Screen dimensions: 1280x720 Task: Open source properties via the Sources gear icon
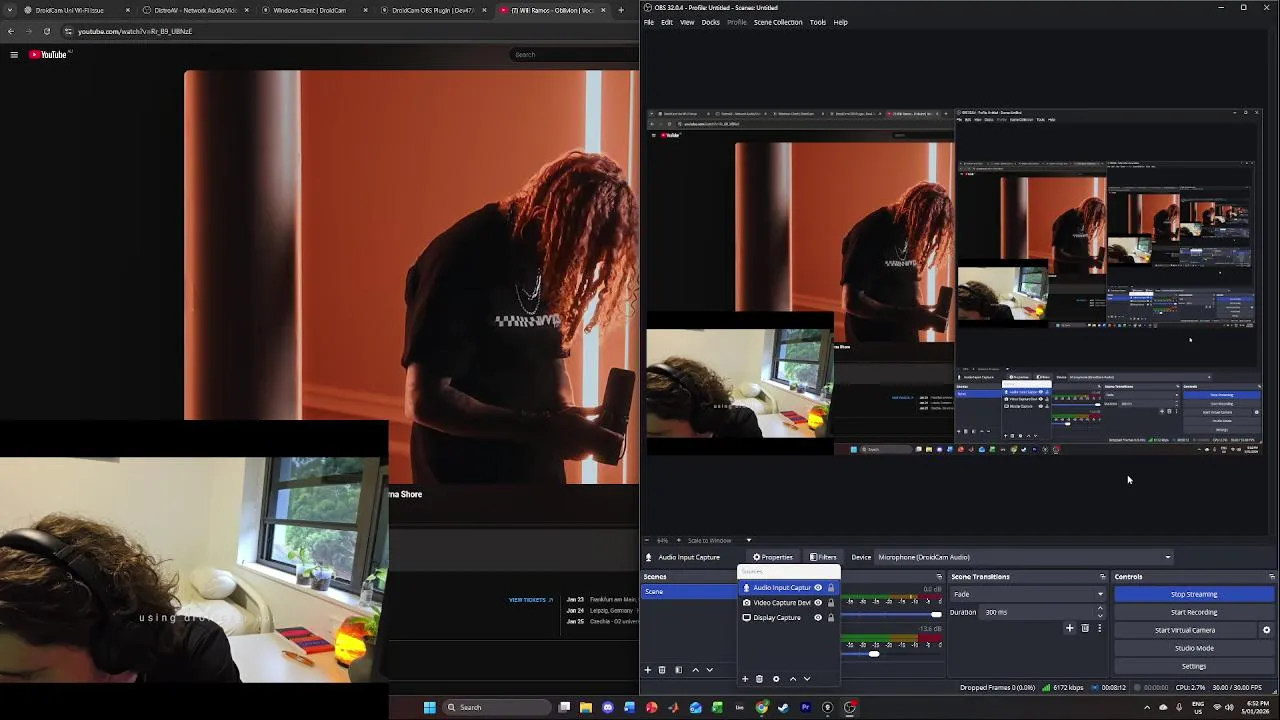[x=775, y=679]
